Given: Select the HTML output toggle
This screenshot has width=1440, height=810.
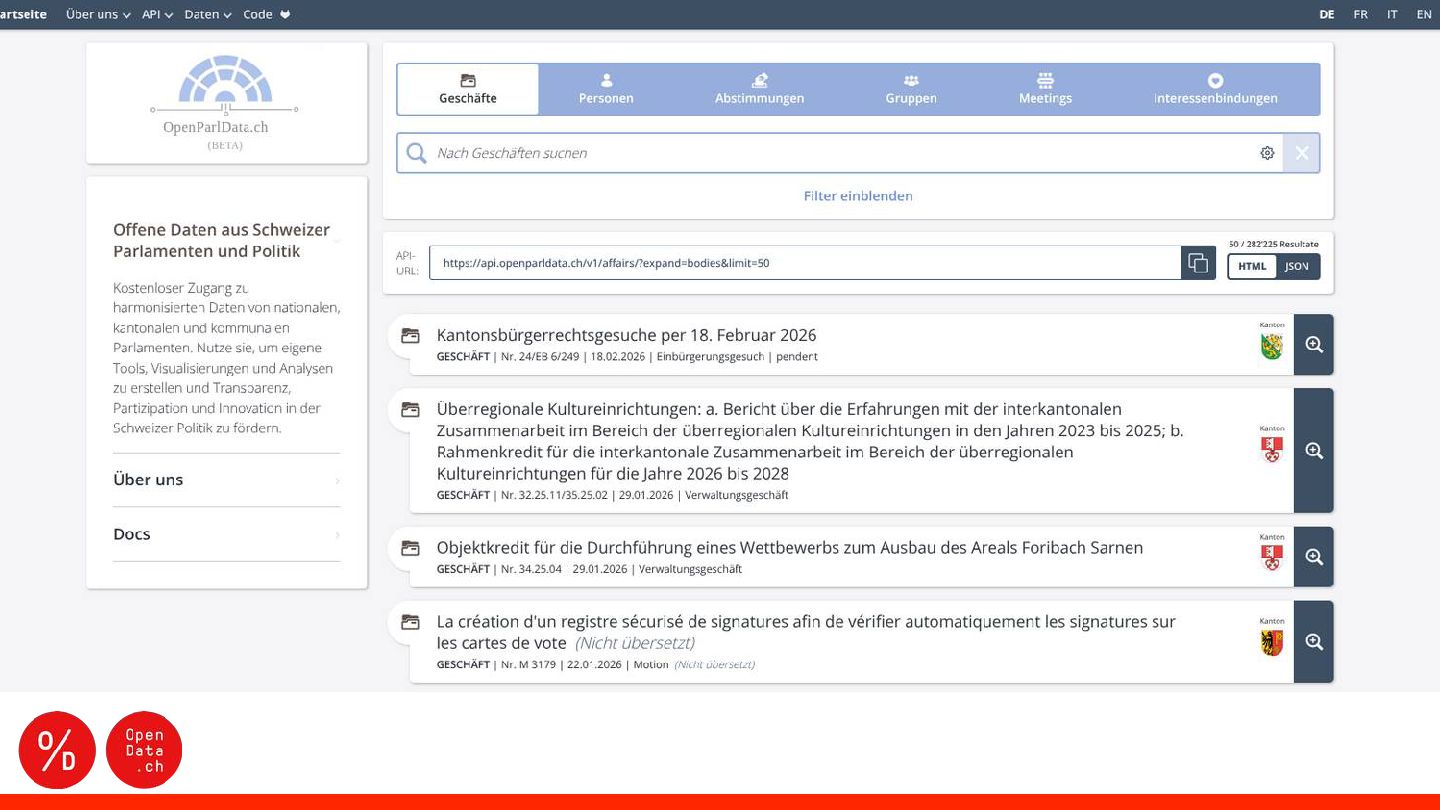Looking at the screenshot, I should [1252, 266].
